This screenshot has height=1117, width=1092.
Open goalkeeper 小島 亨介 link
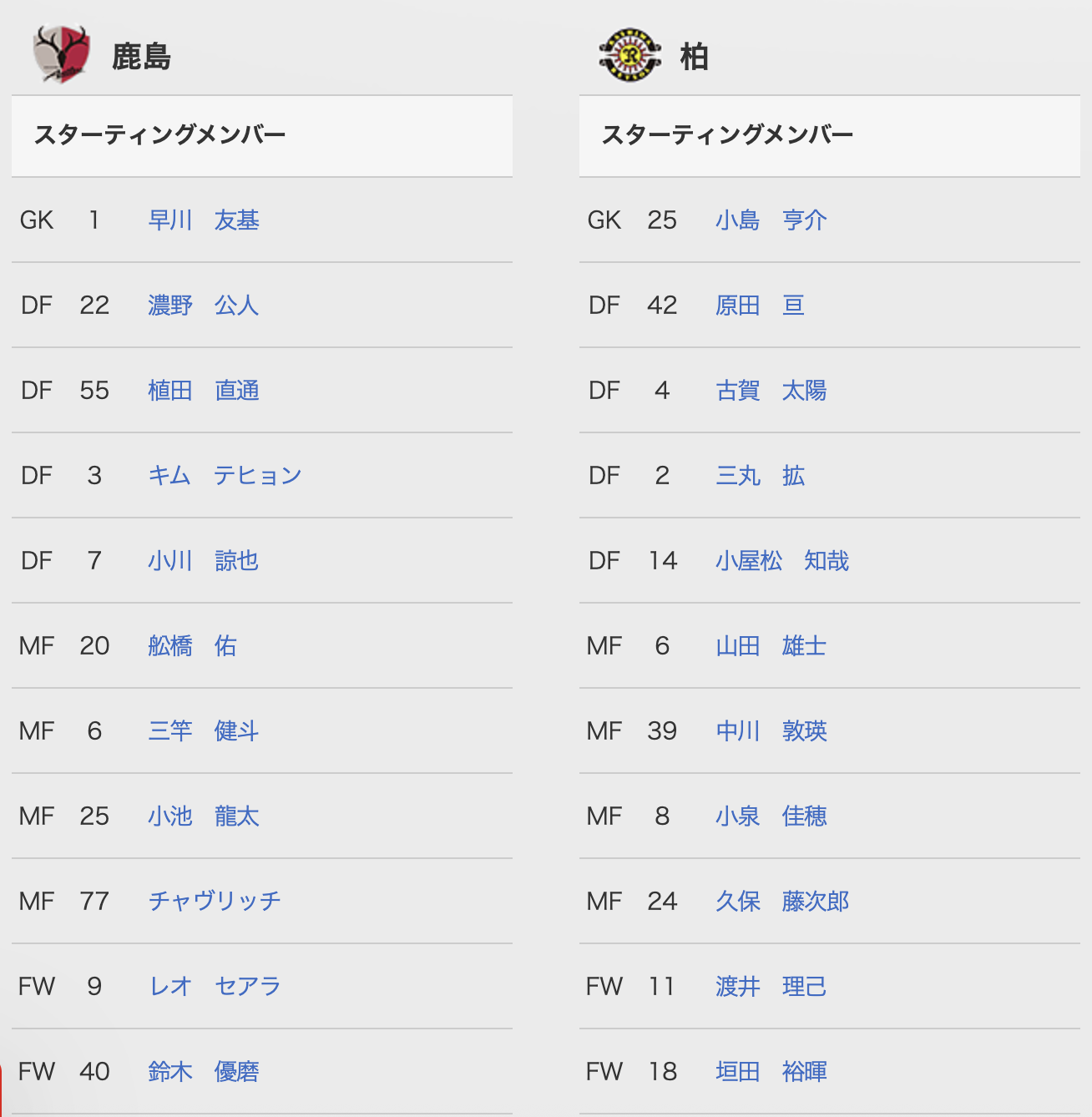[771, 220]
